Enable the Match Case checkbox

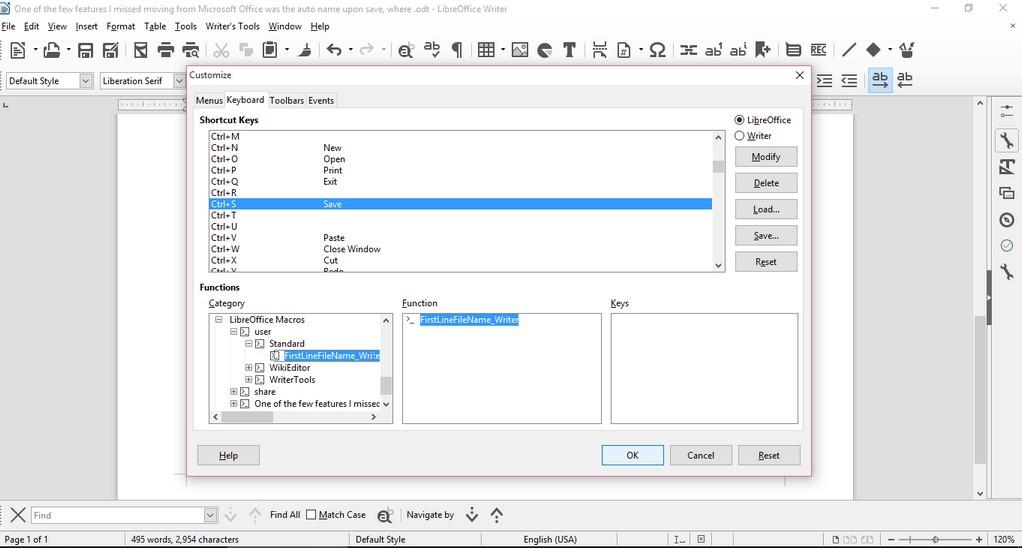(311, 515)
